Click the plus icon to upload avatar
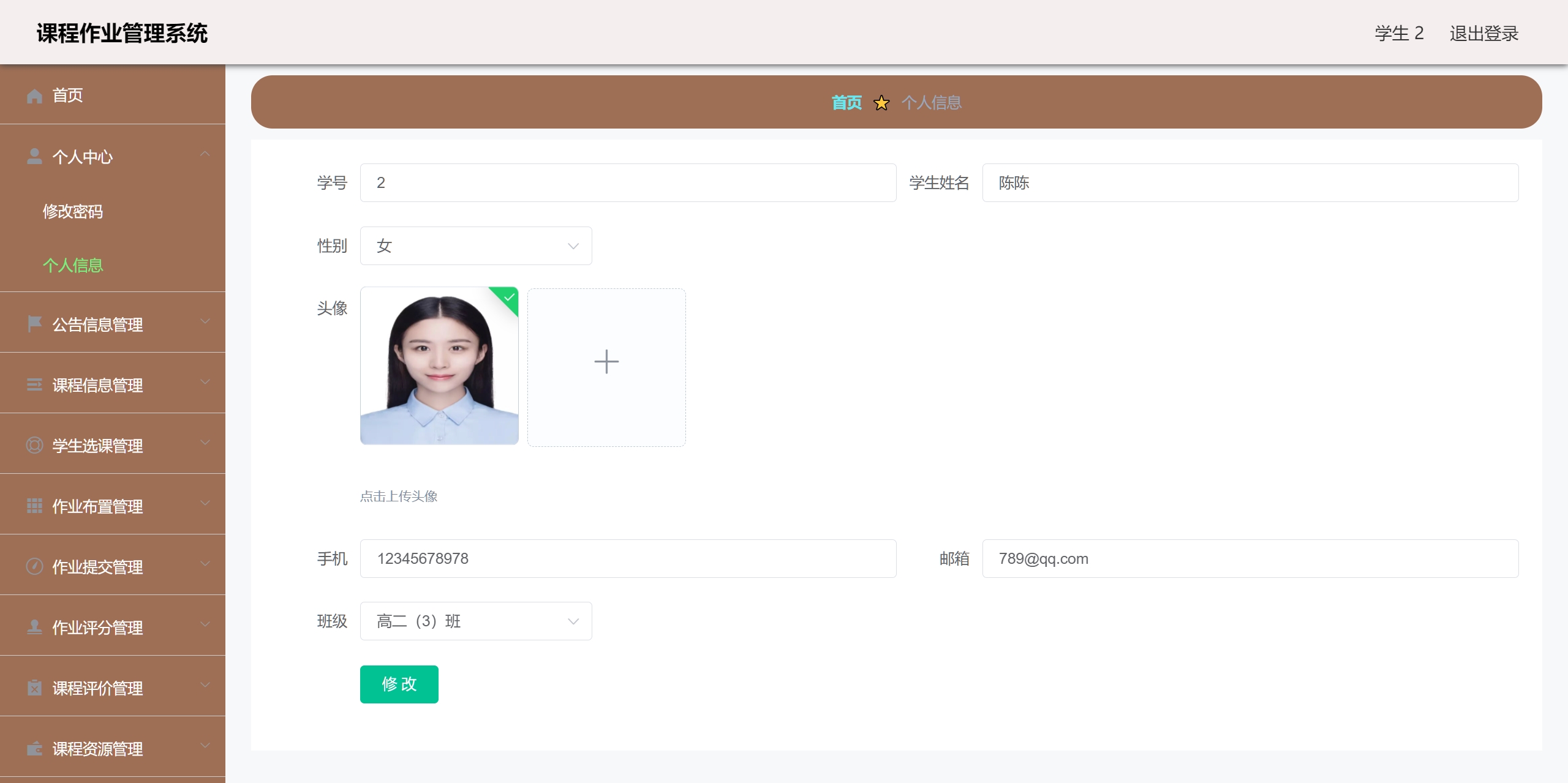The height and width of the screenshot is (783, 1568). (x=606, y=362)
